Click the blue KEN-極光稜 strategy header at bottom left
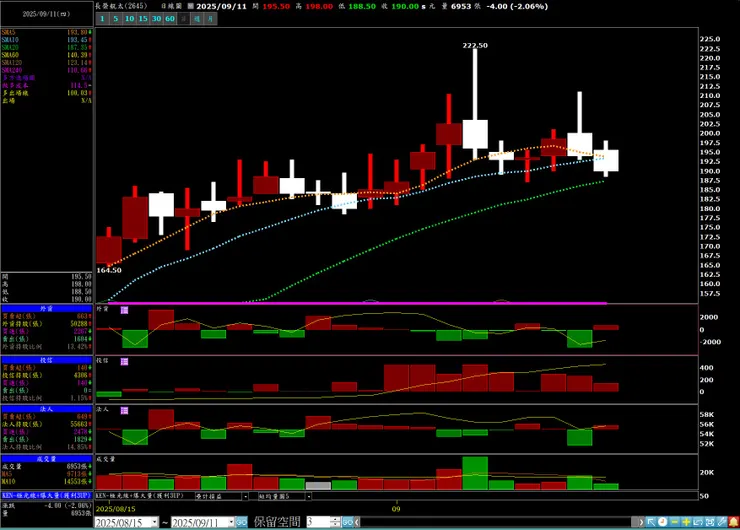This screenshot has height=530, width=740. coord(46,496)
